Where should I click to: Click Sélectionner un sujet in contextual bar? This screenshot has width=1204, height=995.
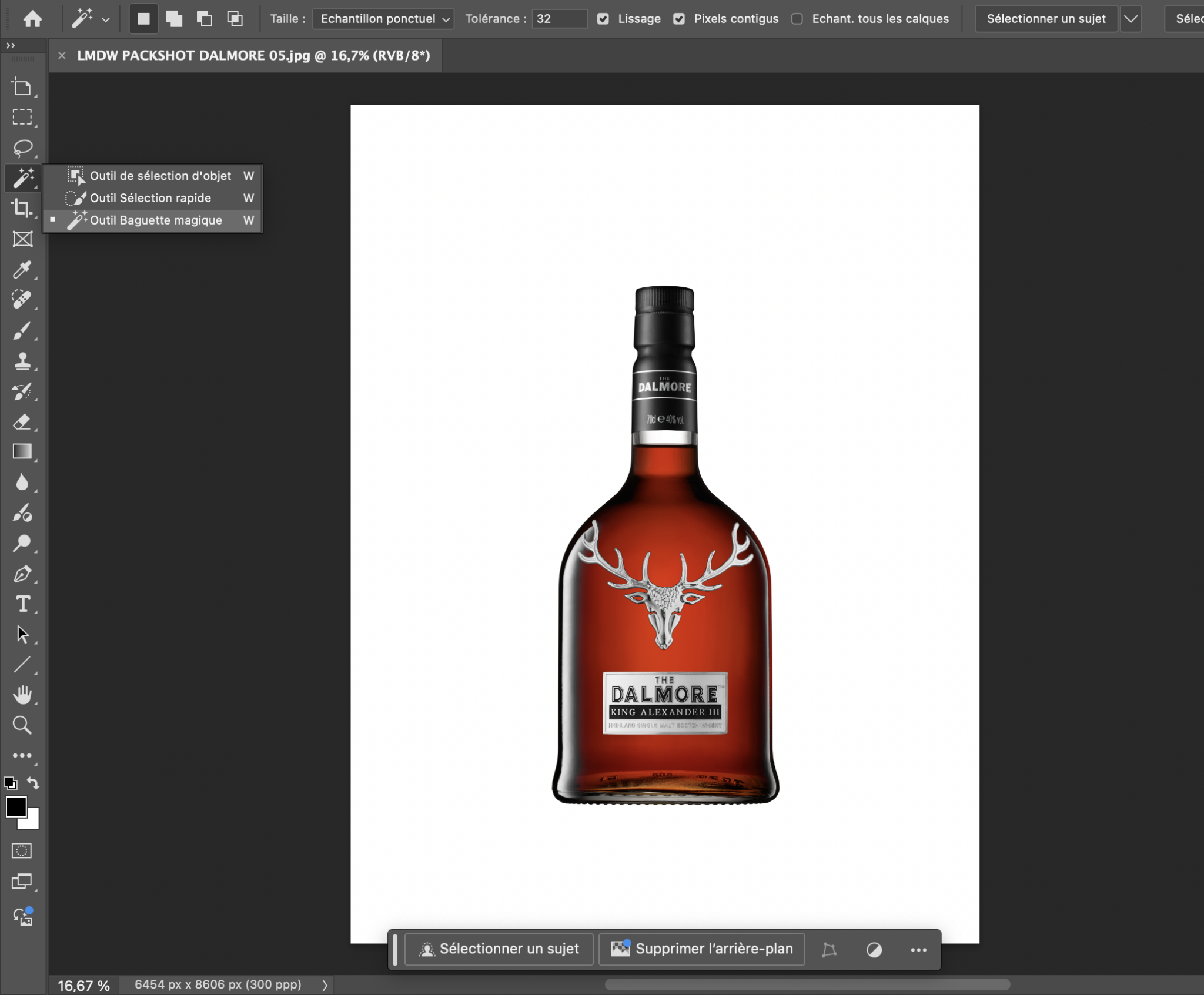(499, 949)
